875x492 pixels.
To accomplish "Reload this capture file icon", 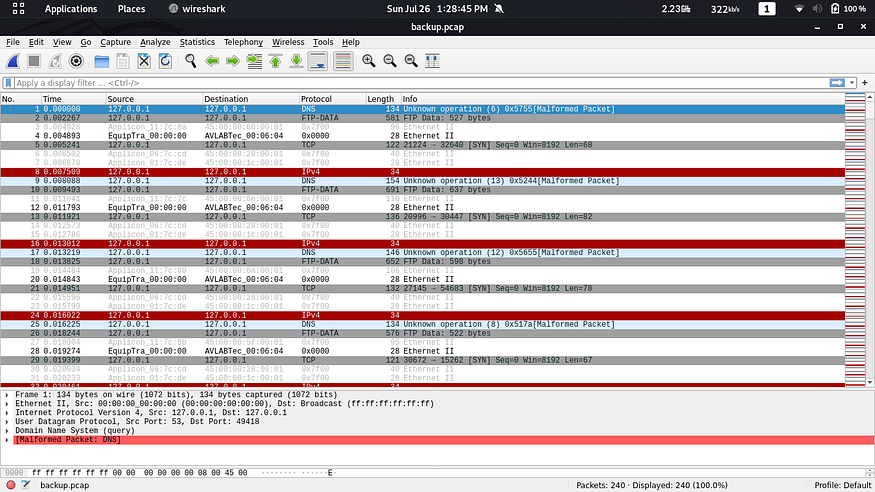I will coord(165,61).
